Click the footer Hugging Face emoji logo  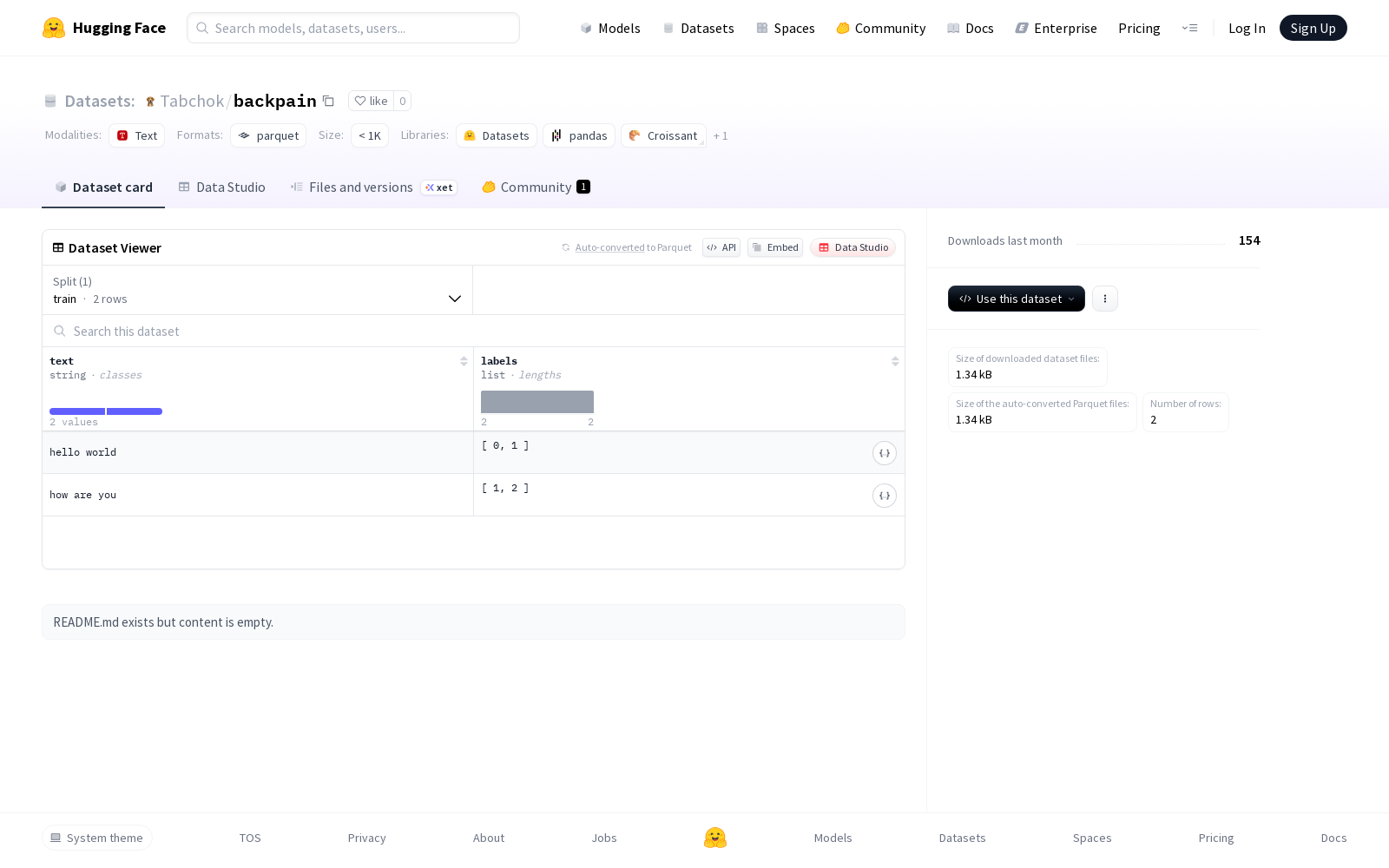[715, 838]
